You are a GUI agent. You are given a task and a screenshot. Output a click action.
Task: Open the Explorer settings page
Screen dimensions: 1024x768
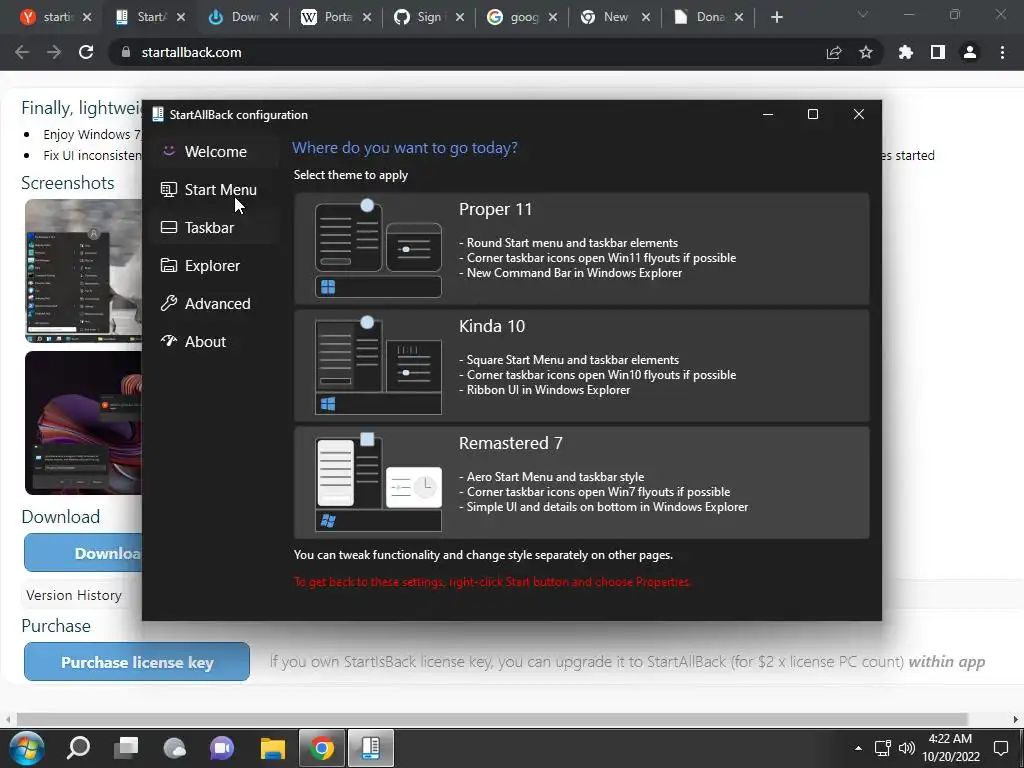point(214,265)
